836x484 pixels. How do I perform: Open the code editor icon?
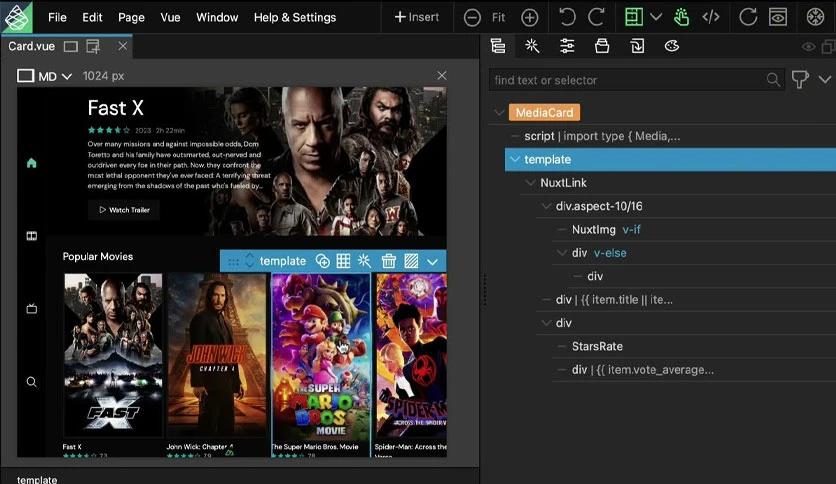click(711, 17)
